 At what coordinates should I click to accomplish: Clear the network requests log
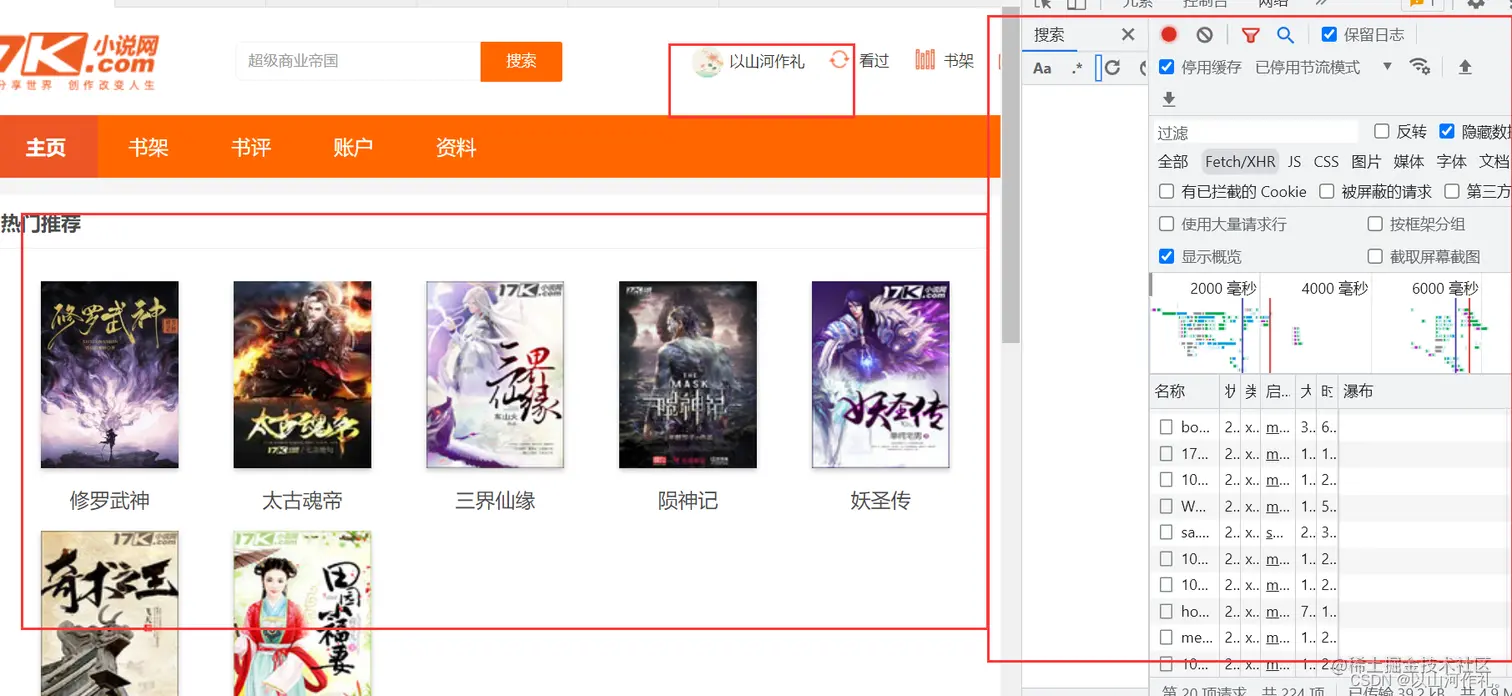click(x=1204, y=34)
